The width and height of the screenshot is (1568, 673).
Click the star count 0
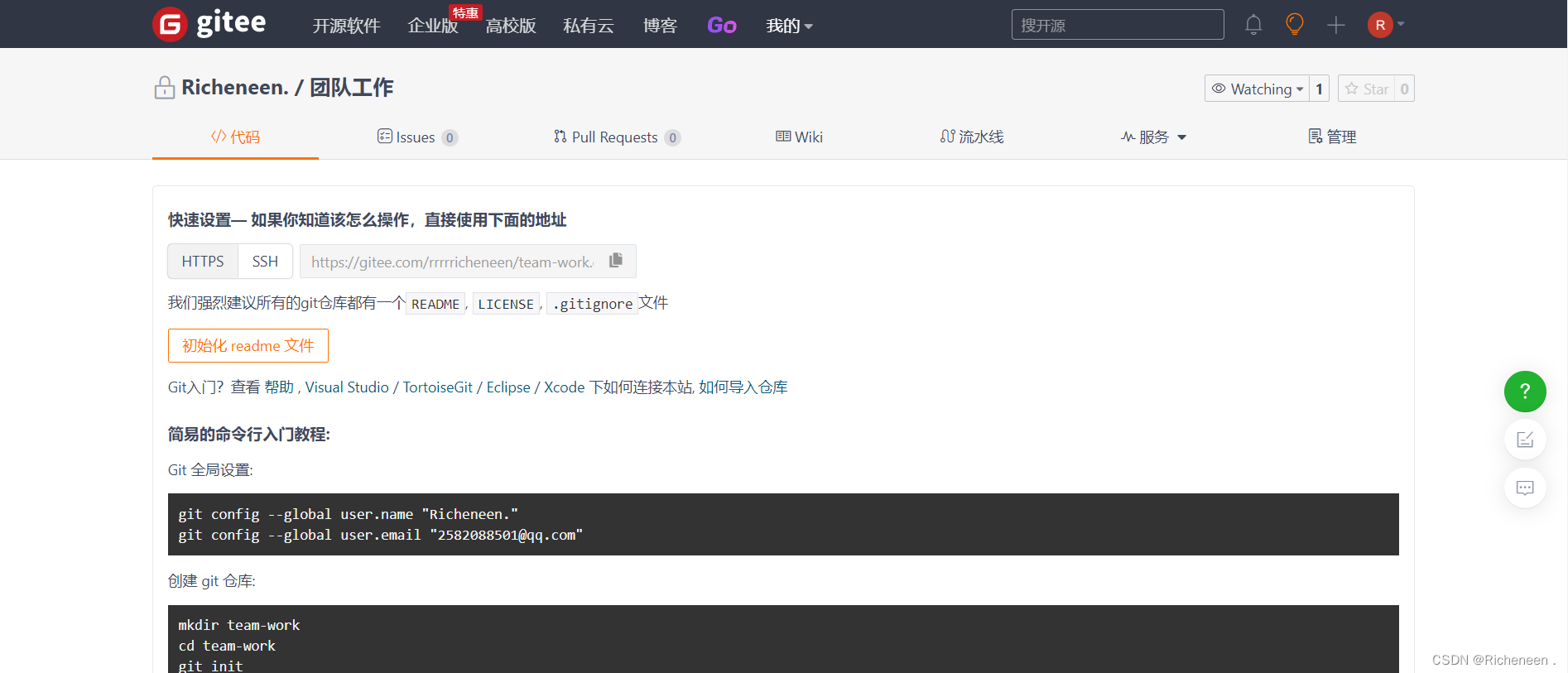point(1404,89)
